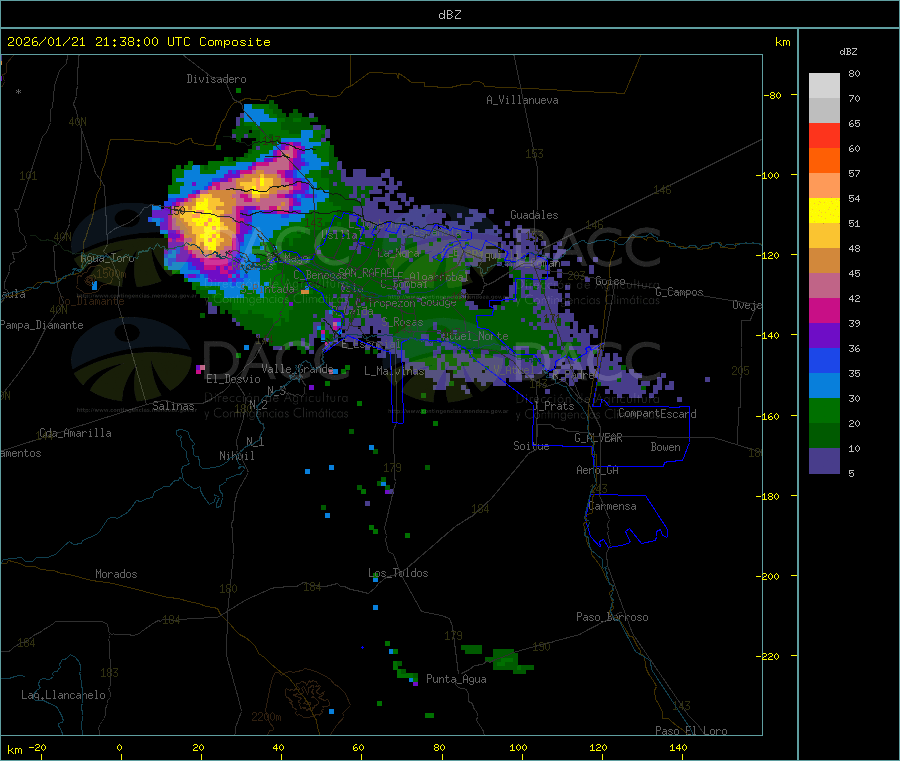Screen dimensions: 900x761
Task: Click the Lag.Llancanelo label
Action: 63,695
